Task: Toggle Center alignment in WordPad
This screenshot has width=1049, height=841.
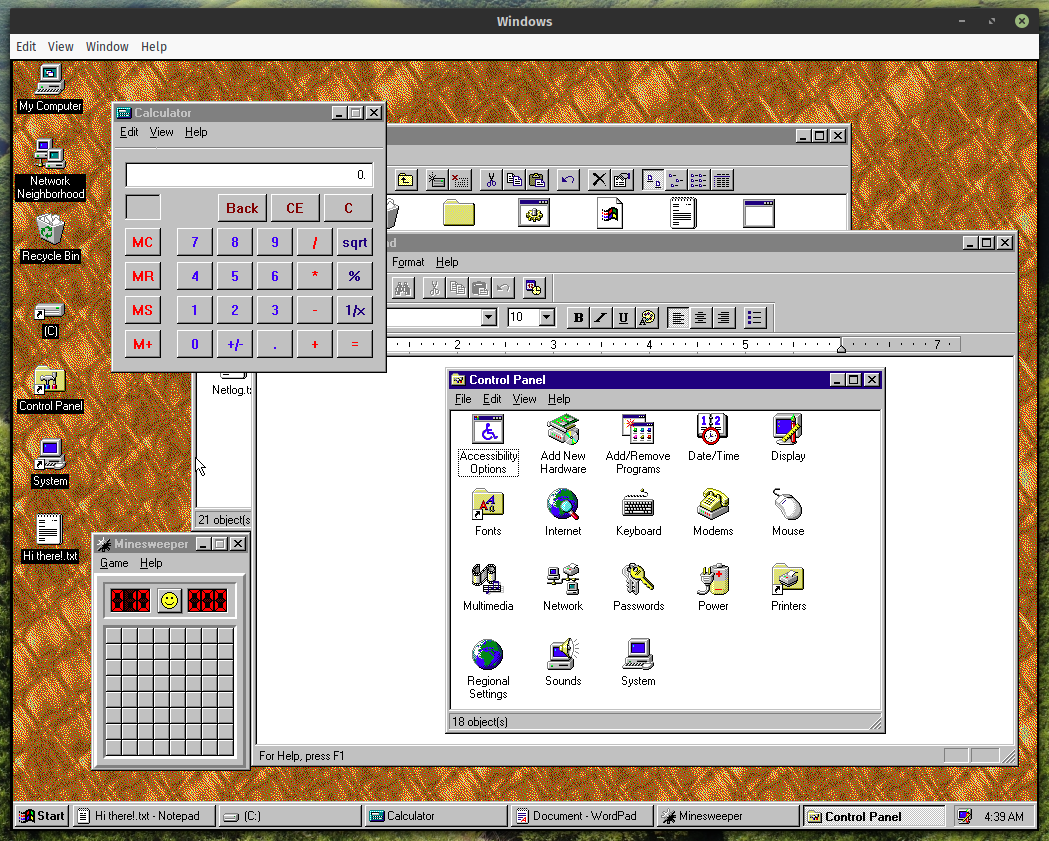Action: (x=700, y=318)
